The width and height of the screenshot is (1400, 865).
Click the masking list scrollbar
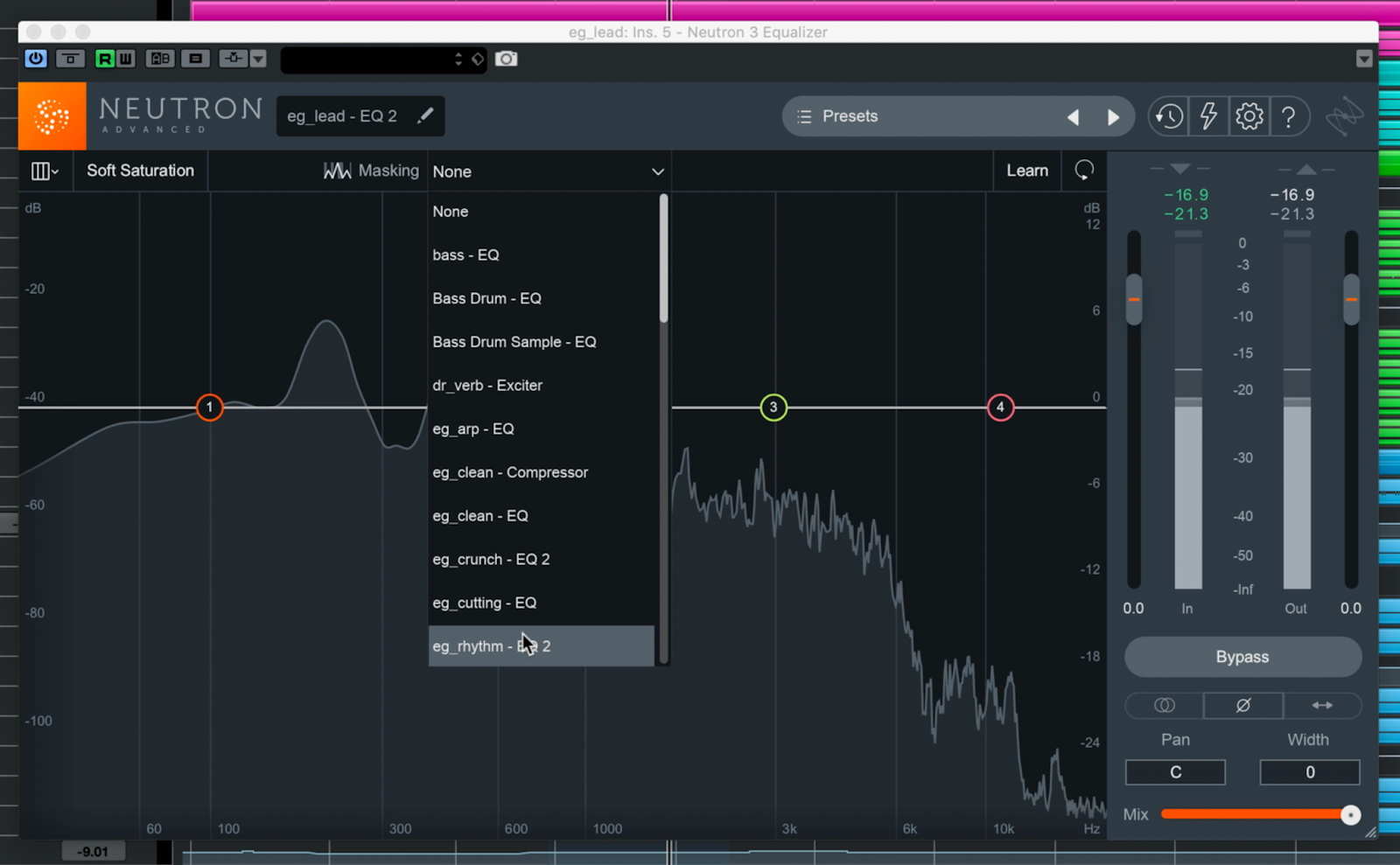point(664,259)
